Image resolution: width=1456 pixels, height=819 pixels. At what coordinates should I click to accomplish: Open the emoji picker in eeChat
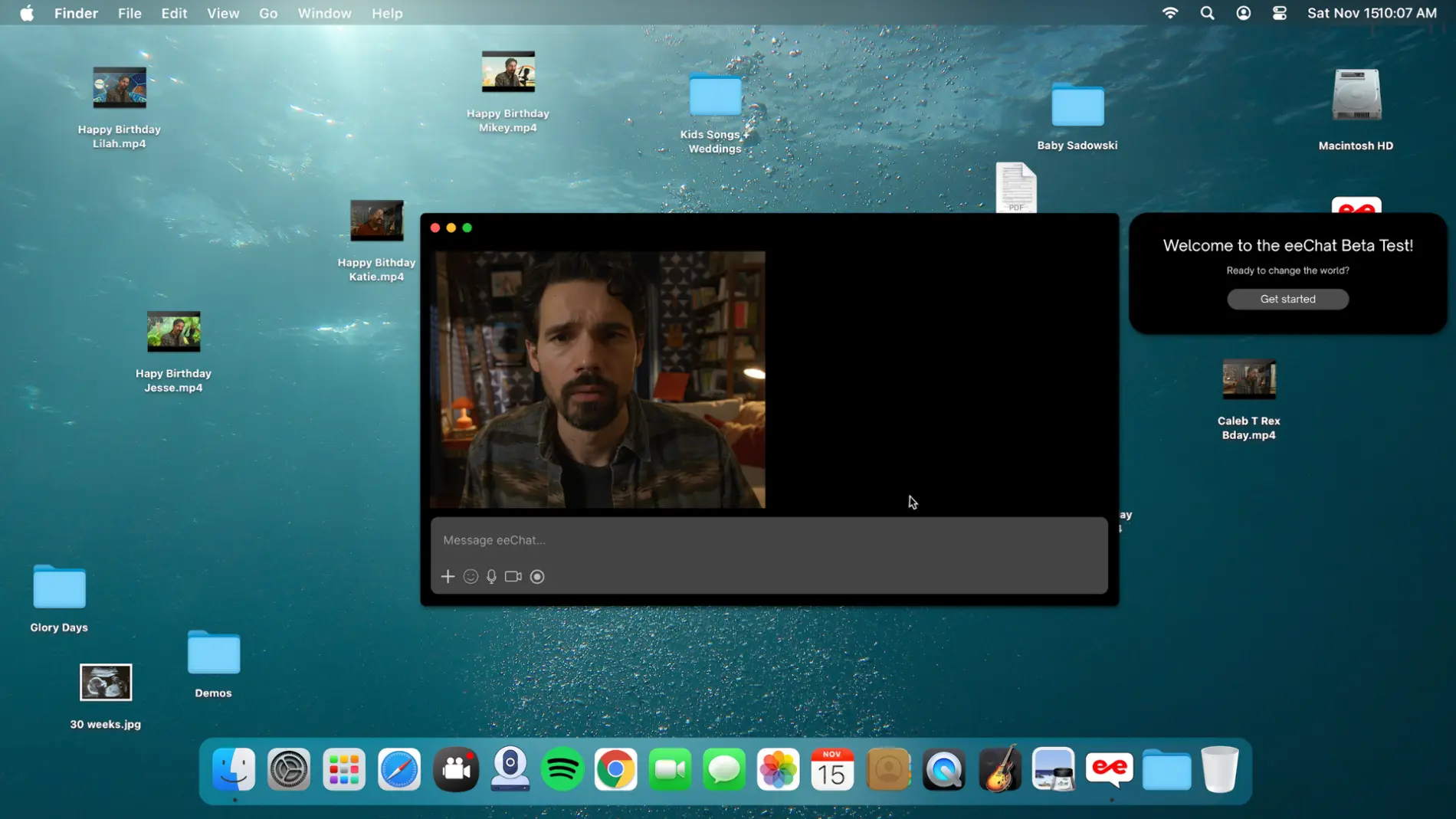[471, 576]
